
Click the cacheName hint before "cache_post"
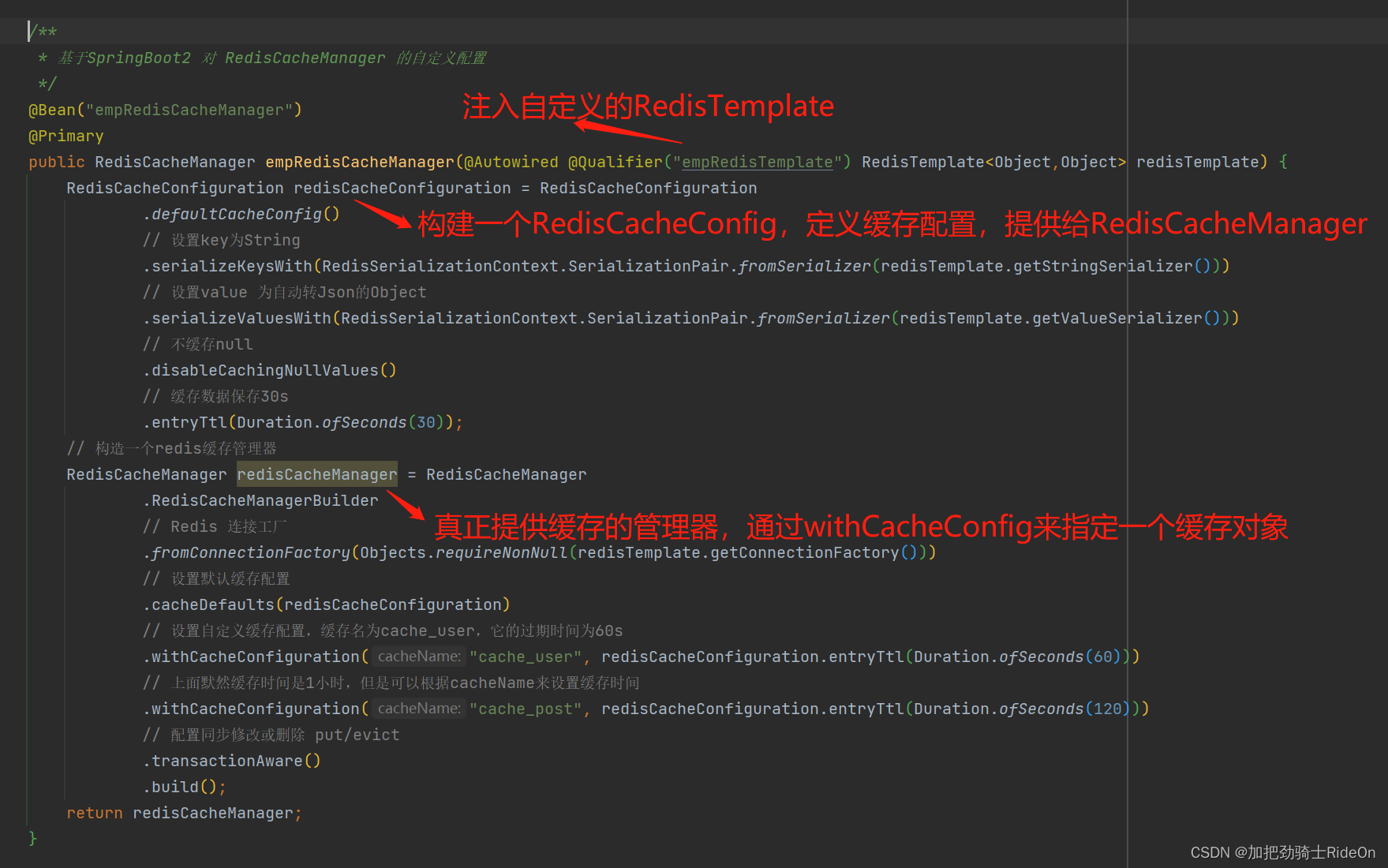point(419,709)
